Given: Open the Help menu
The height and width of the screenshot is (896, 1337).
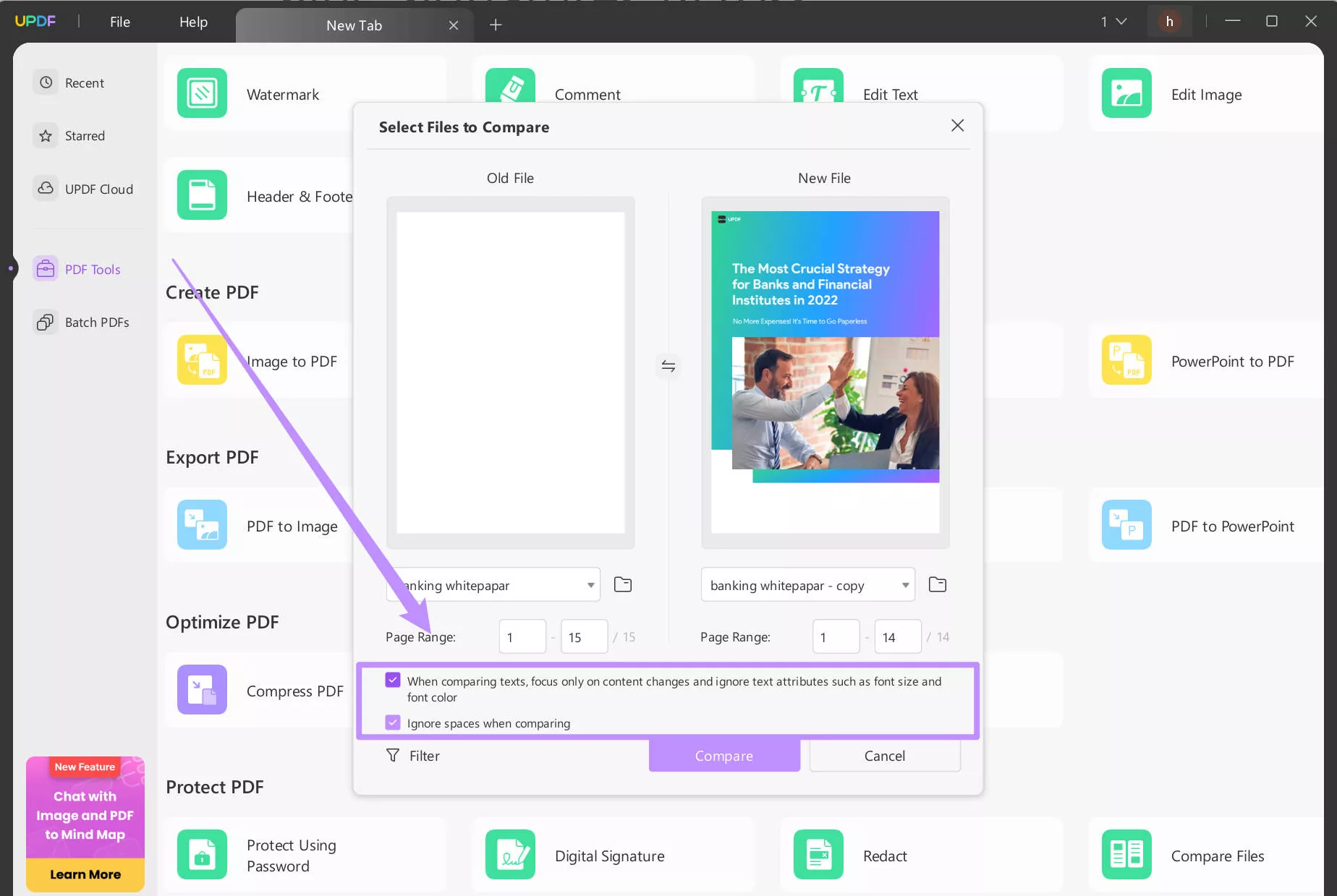Looking at the screenshot, I should coord(193,22).
